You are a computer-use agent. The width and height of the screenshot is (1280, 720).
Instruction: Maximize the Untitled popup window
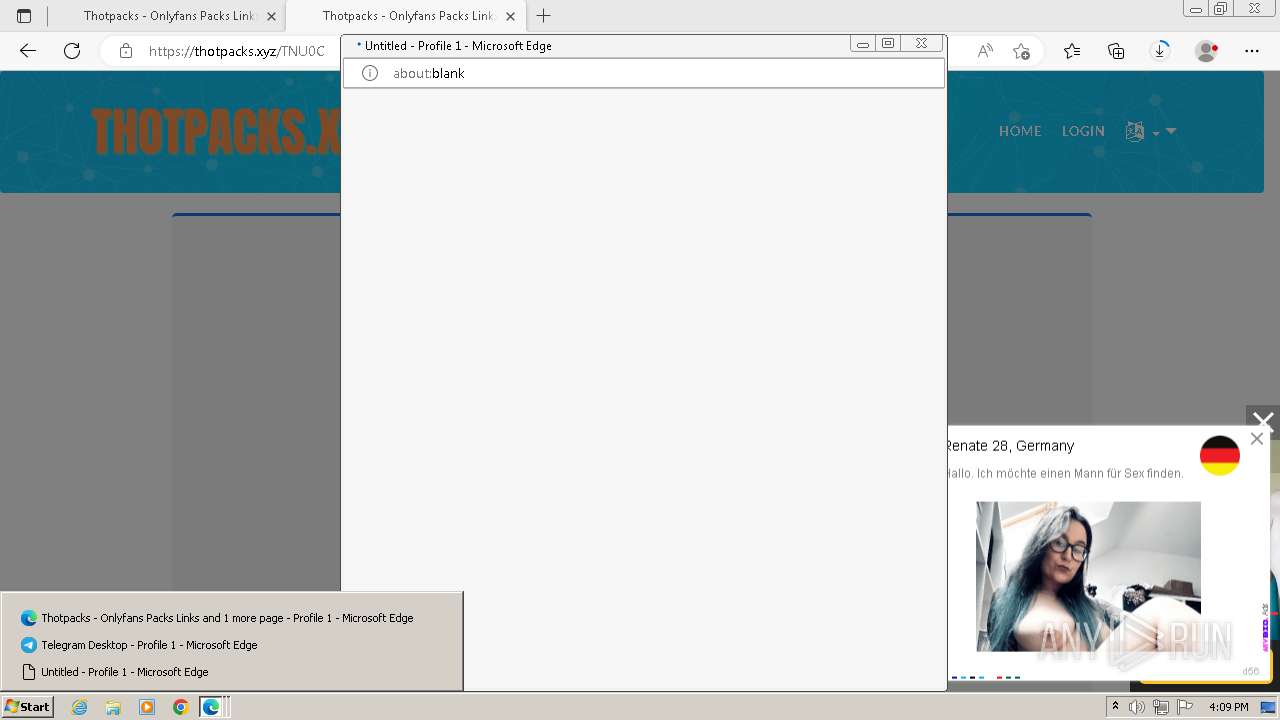tap(888, 44)
